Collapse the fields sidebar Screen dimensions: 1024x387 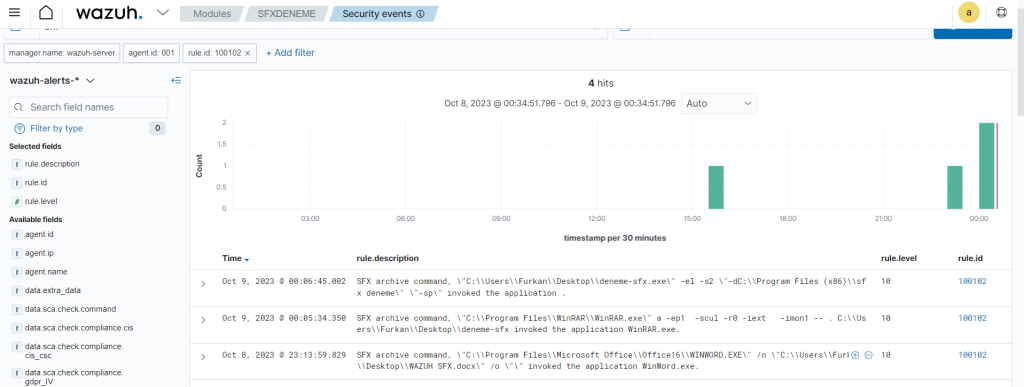(176, 80)
